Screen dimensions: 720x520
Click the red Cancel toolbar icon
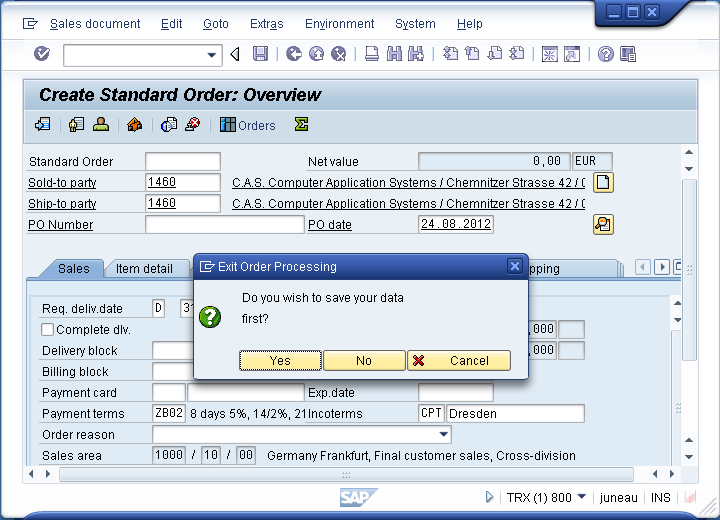[x=339, y=54]
